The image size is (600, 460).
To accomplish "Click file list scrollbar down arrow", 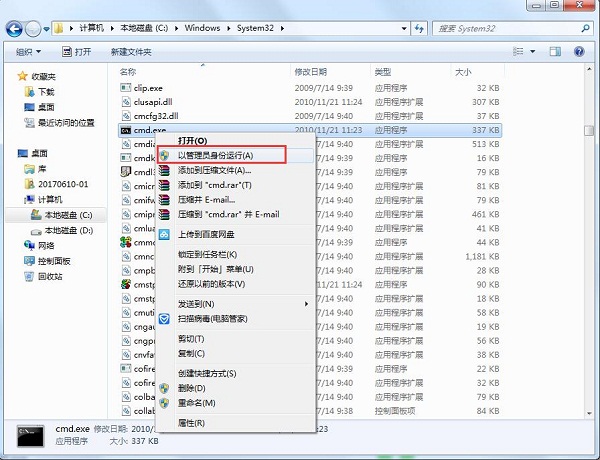I will point(589,413).
